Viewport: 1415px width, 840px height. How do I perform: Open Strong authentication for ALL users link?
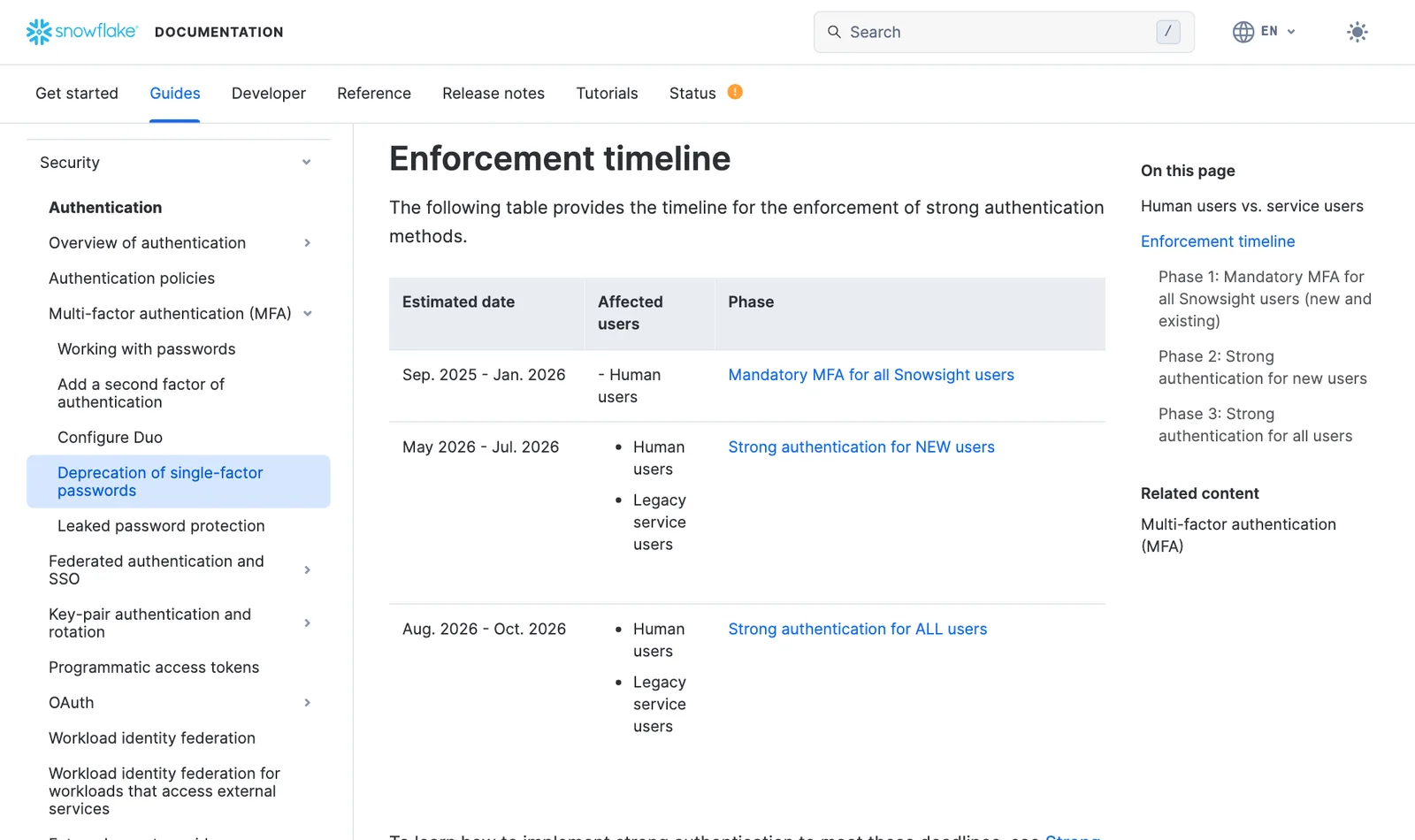[x=858, y=630]
